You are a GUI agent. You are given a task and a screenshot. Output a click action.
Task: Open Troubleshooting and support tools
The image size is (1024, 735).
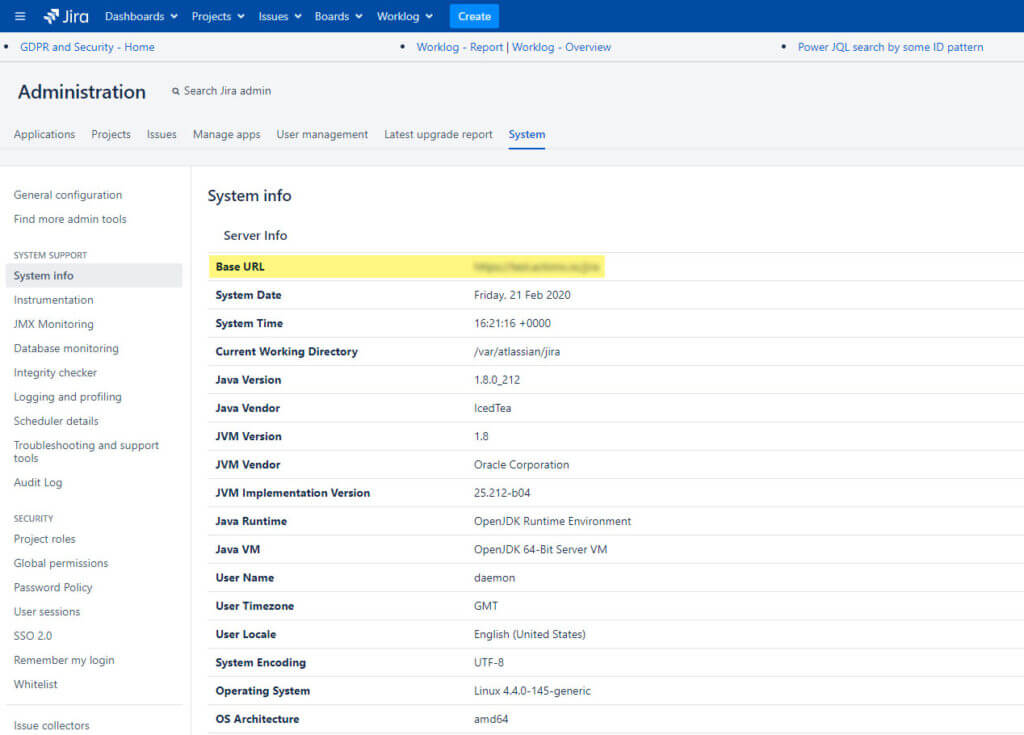(x=86, y=451)
